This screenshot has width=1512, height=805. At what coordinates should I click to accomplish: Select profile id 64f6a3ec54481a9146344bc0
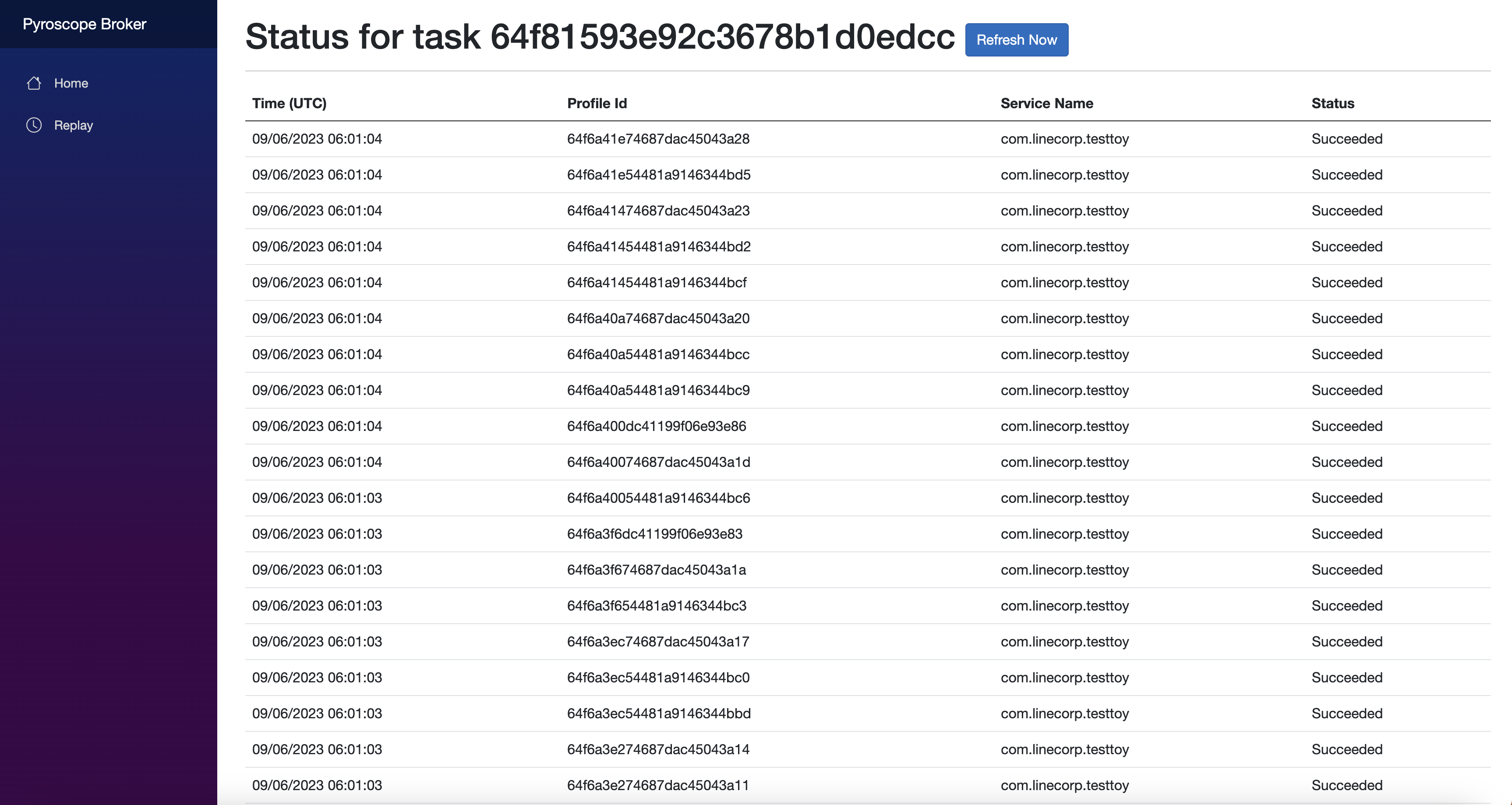[x=659, y=678]
